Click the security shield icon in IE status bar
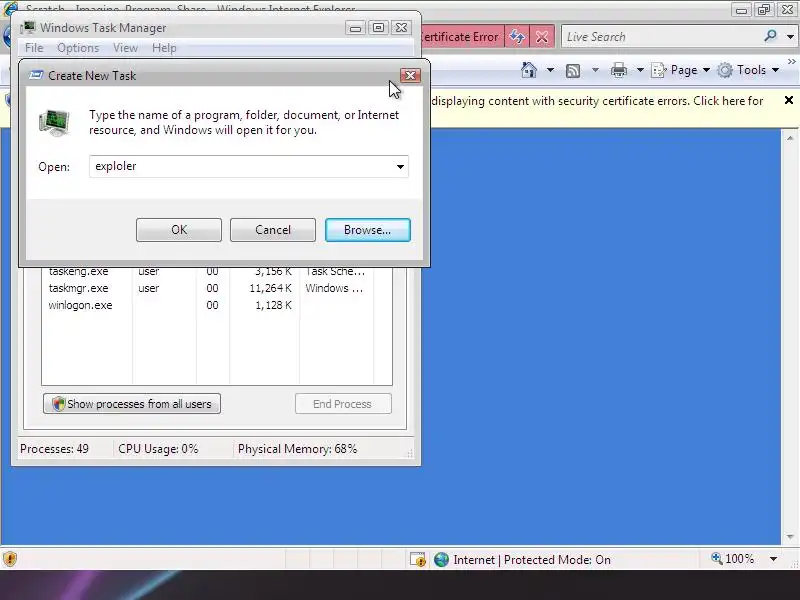This screenshot has width=800, height=600. click(10, 559)
